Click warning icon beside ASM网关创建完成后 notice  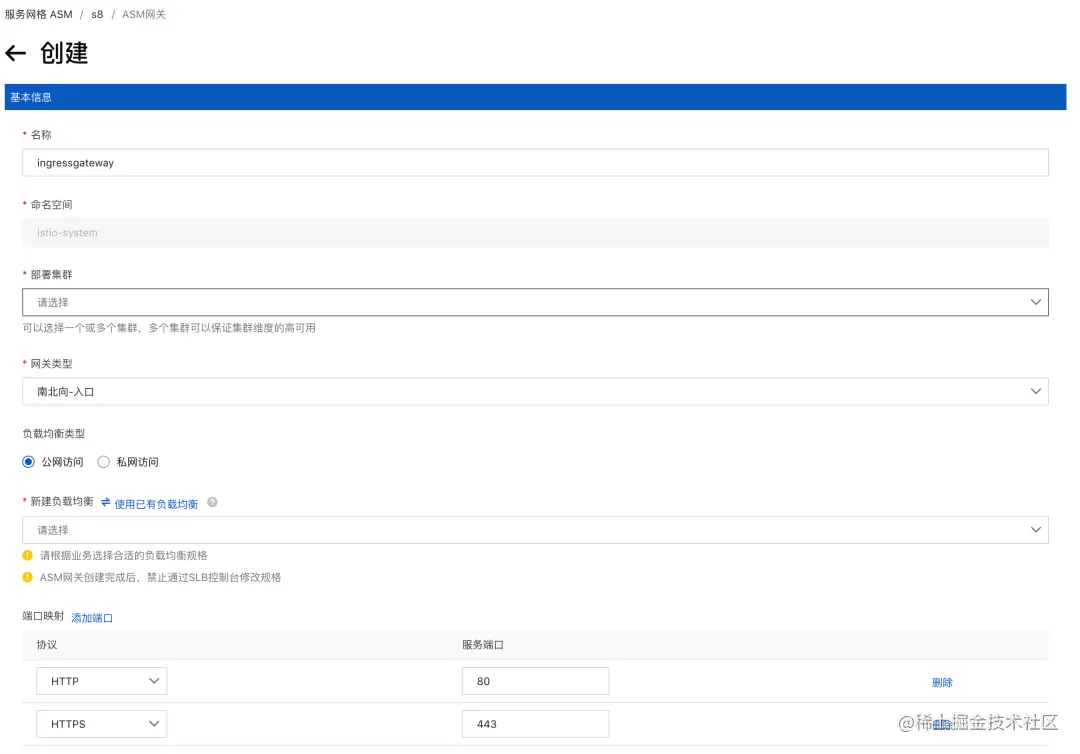click(28, 577)
